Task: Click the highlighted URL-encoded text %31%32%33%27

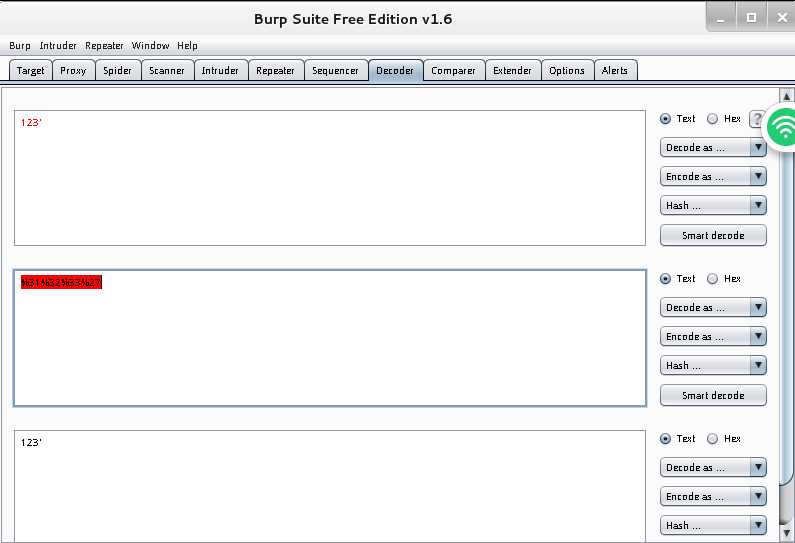Action: pyautogui.click(x=61, y=282)
